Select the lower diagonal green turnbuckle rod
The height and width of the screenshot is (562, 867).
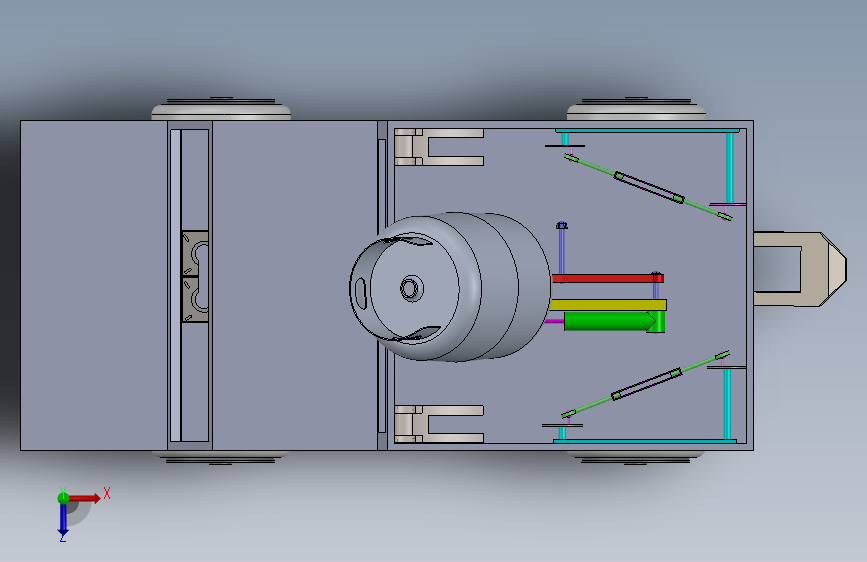click(x=645, y=384)
